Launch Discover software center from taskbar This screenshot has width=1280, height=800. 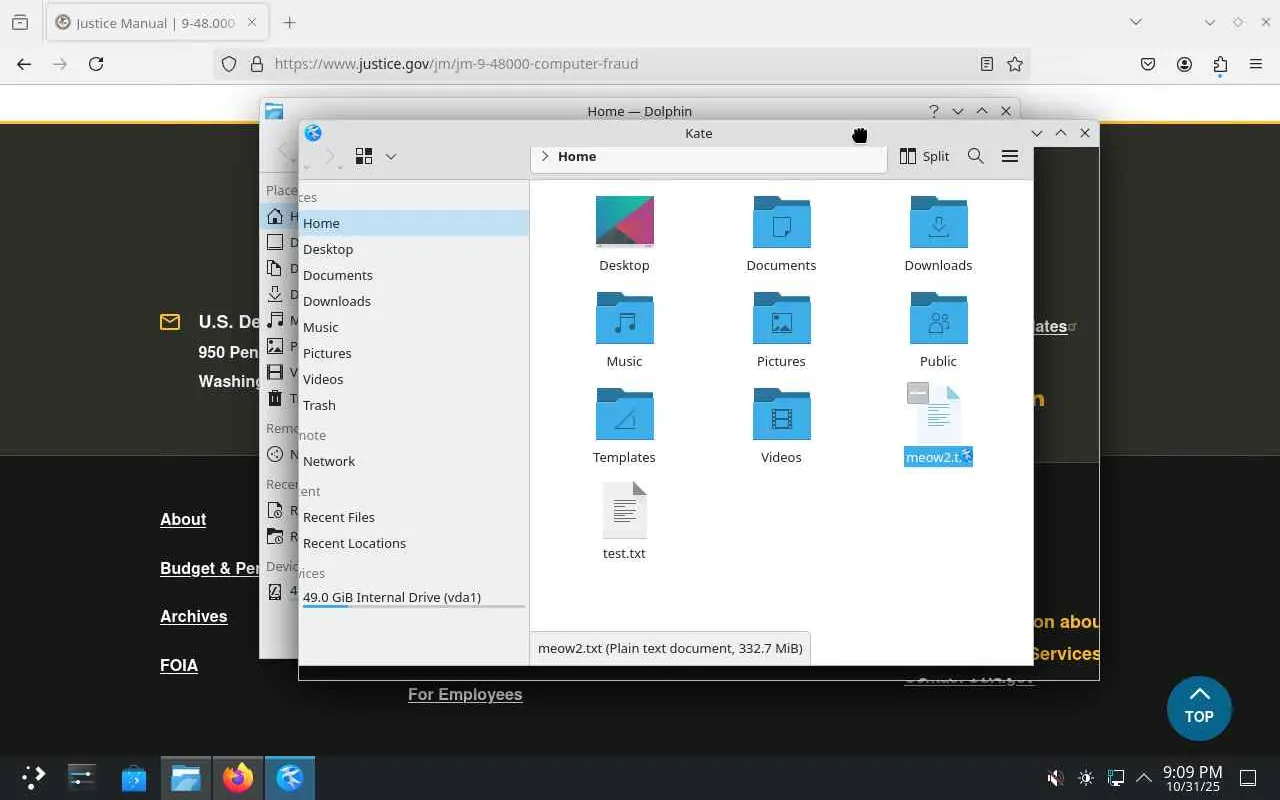pyautogui.click(x=133, y=777)
